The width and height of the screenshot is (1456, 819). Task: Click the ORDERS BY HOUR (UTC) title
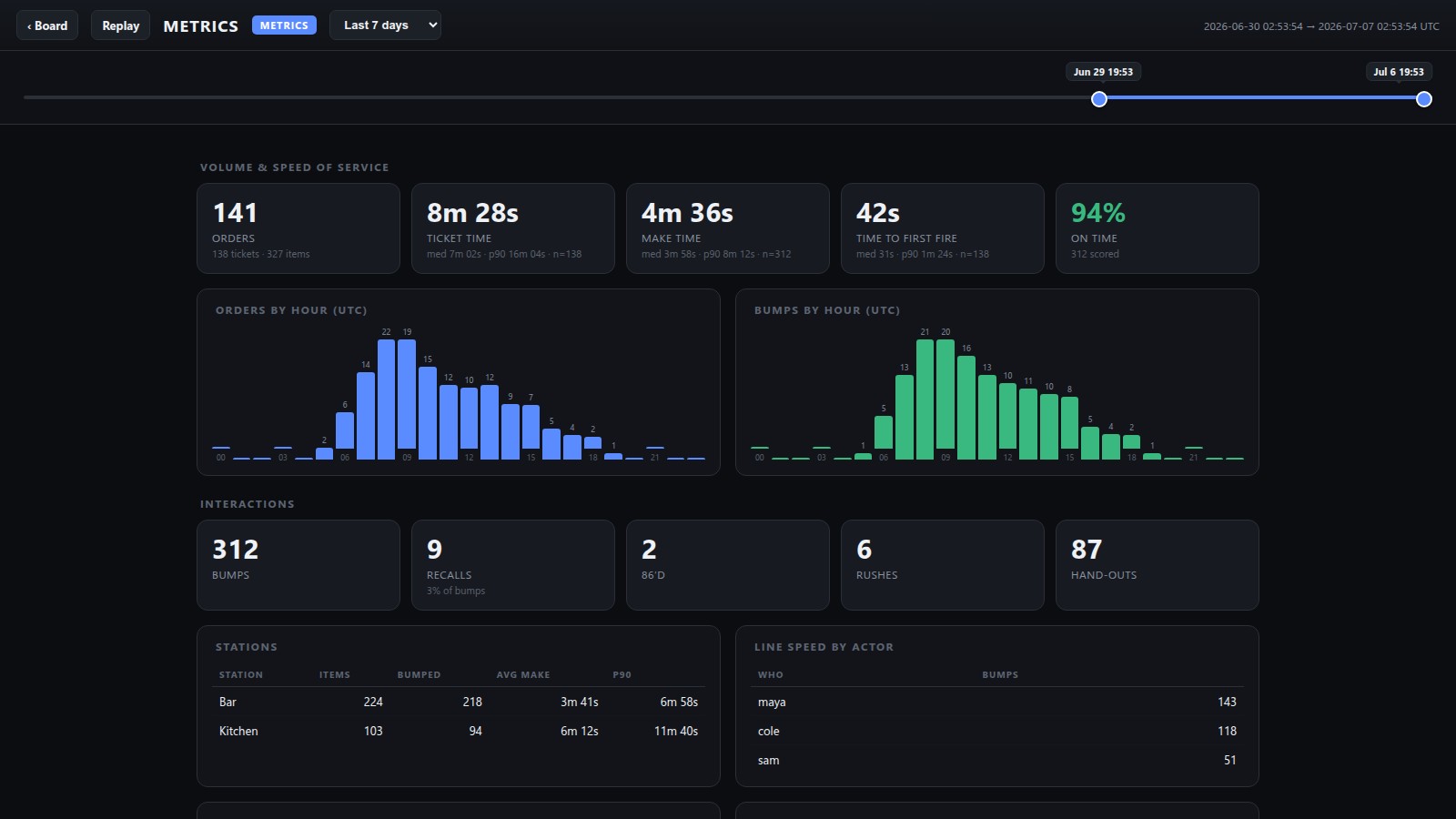pos(291,310)
